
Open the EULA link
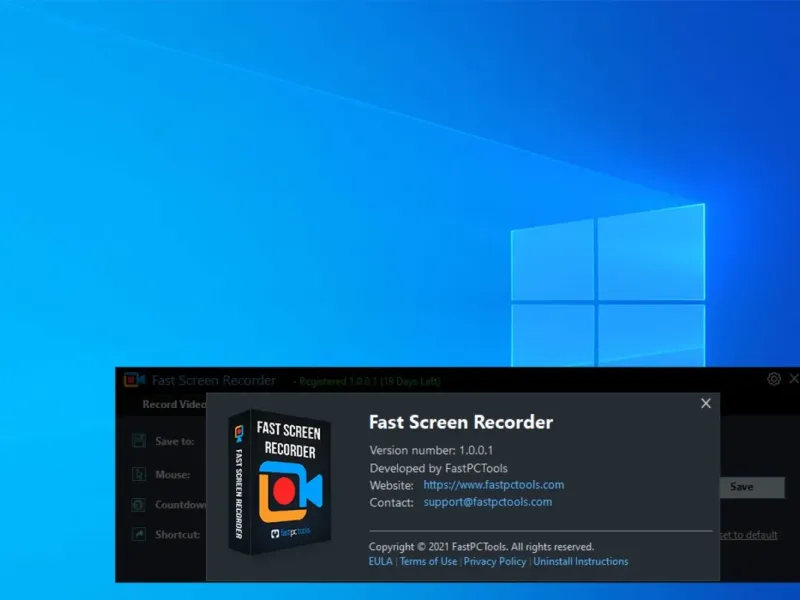click(381, 561)
